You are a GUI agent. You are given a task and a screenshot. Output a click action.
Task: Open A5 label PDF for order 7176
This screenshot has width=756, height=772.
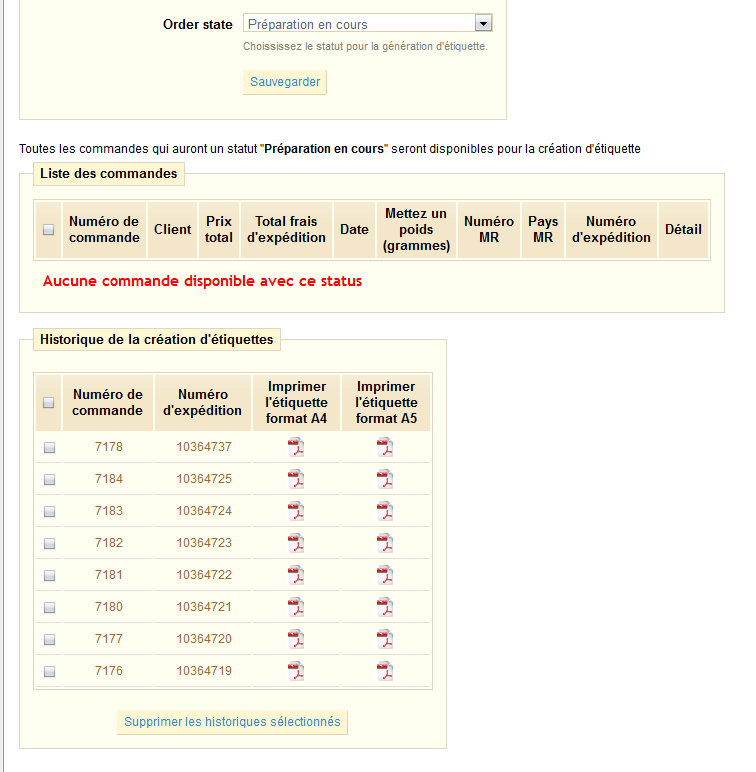tap(385, 671)
